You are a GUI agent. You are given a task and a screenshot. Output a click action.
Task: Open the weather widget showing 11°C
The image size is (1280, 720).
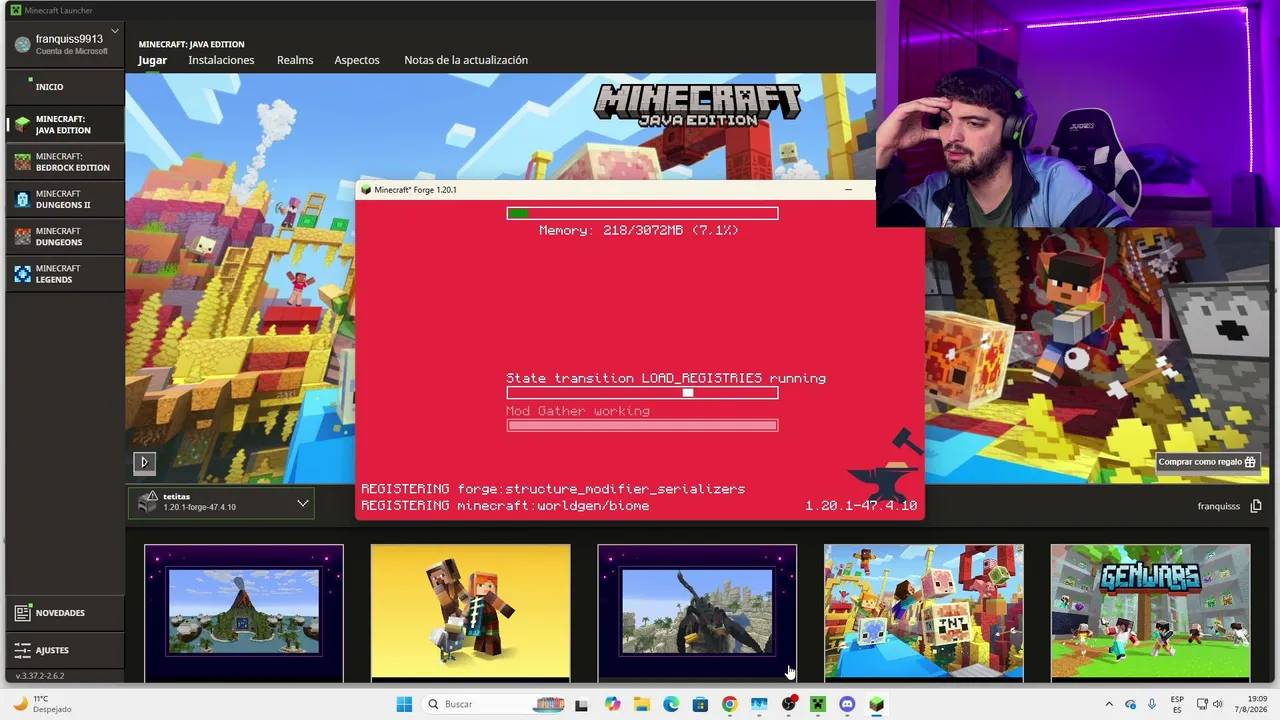41,704
